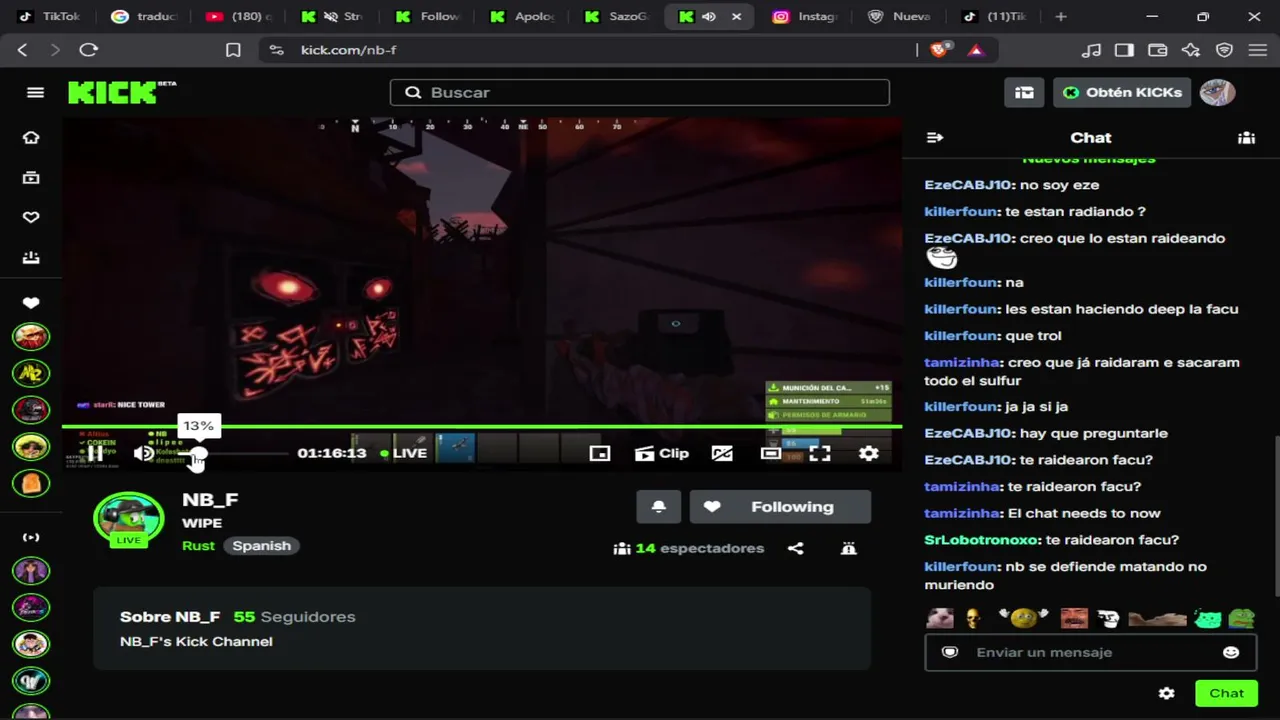Insert the golden skull emote
1280x720 pixels.
point(974,618)
